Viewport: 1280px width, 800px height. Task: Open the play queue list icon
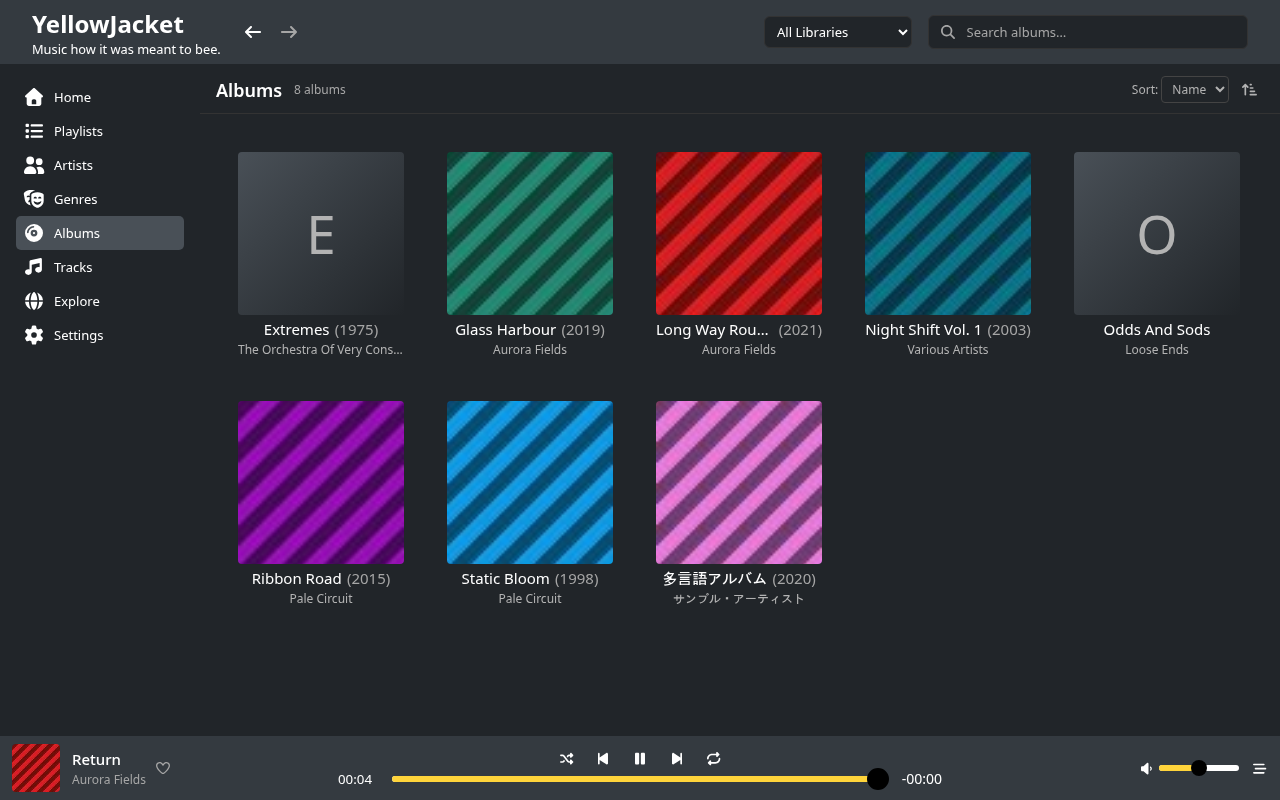(x=1260, y=768)
